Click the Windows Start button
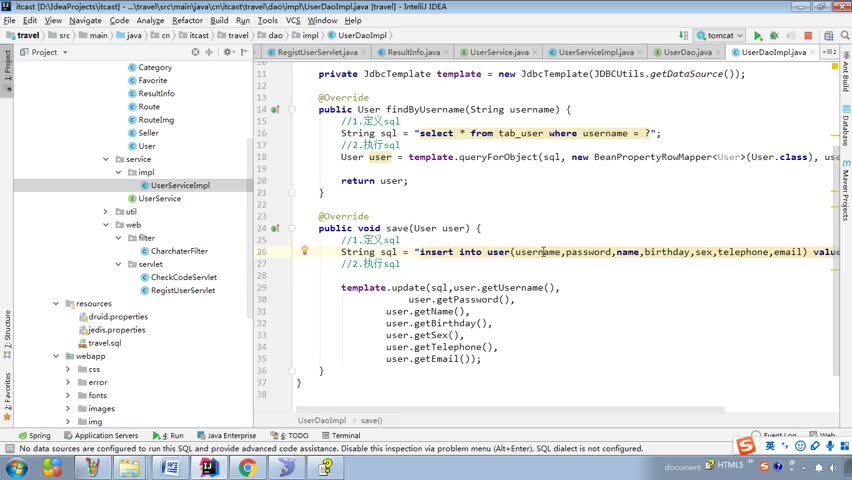This screenshot has height=480, width=852. pyautogui.click(x=16, y=467)
